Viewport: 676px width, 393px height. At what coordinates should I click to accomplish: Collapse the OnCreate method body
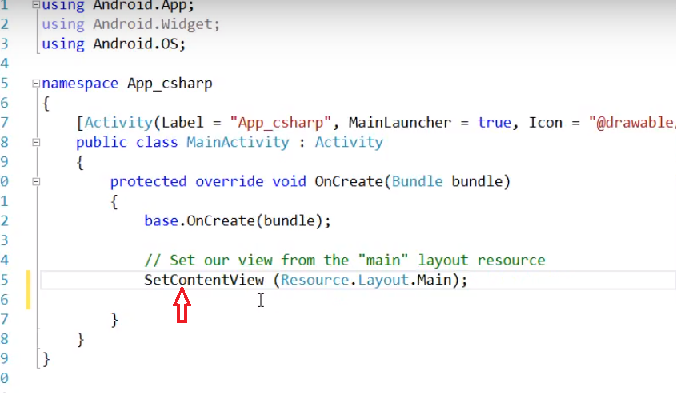tap(36, 181)
